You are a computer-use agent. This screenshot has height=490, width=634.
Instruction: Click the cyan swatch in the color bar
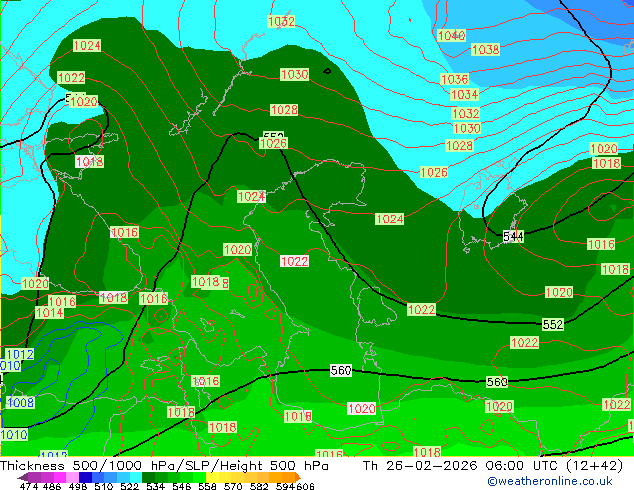click(x=136, y=477)
